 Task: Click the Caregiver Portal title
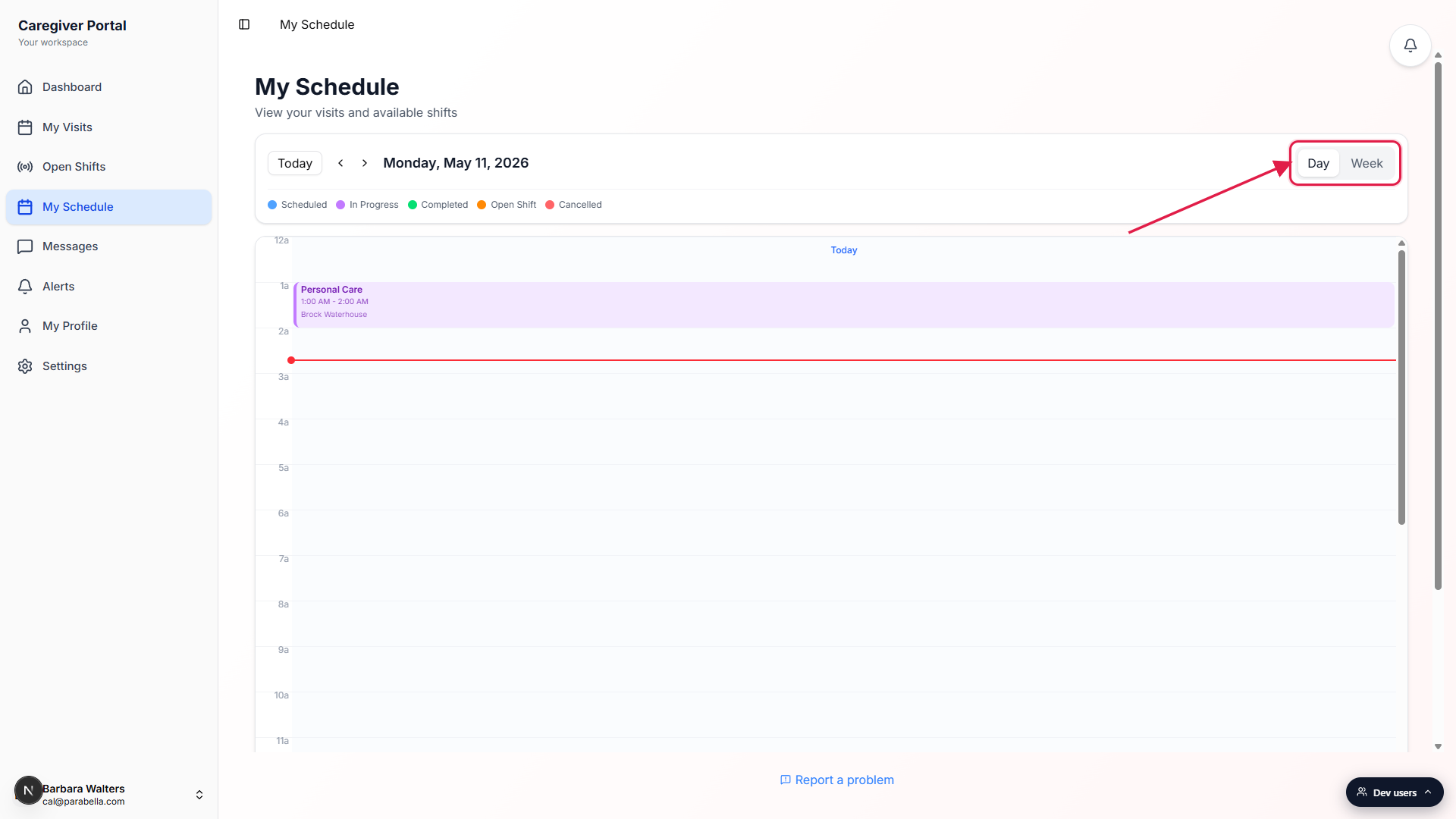(72, 25)
